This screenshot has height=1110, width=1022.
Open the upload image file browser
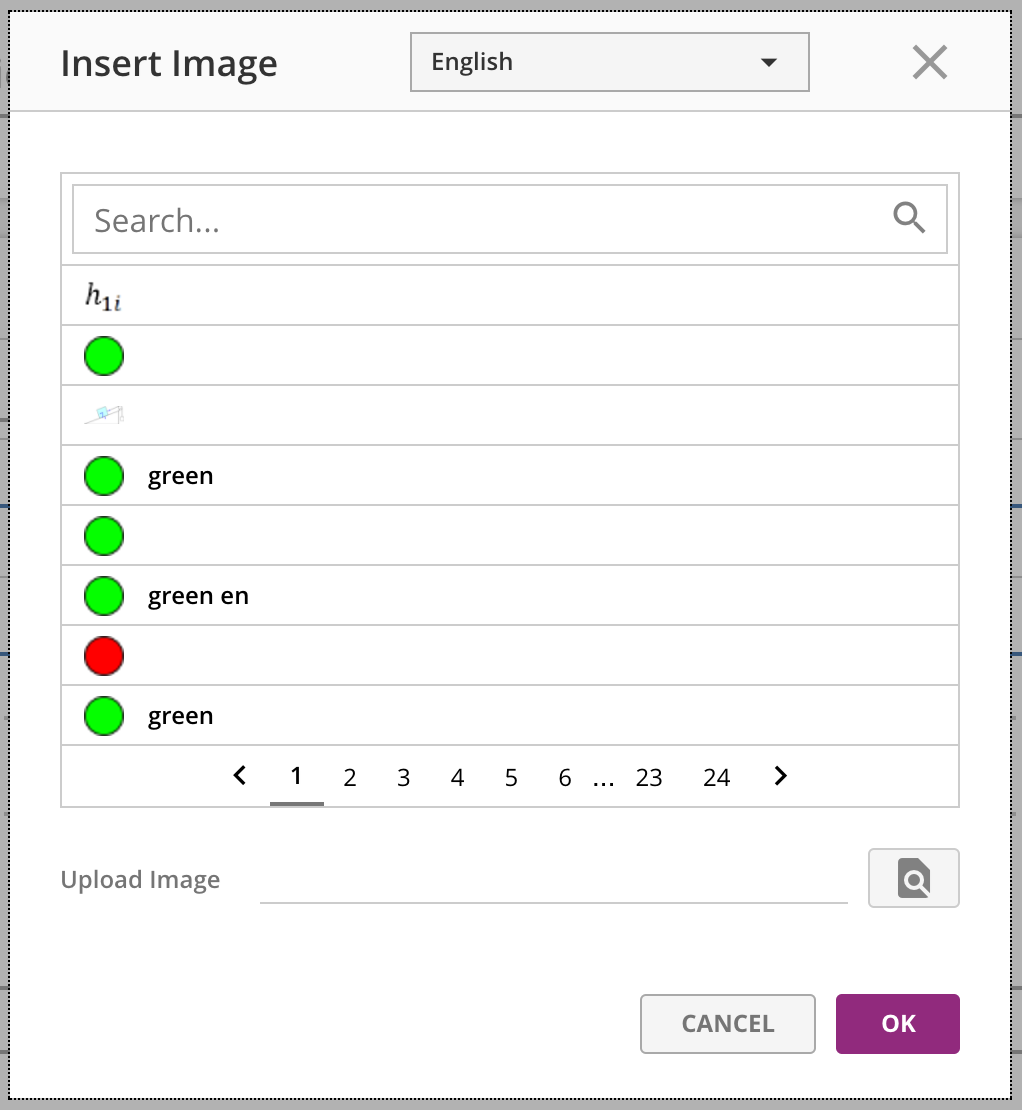913,878
